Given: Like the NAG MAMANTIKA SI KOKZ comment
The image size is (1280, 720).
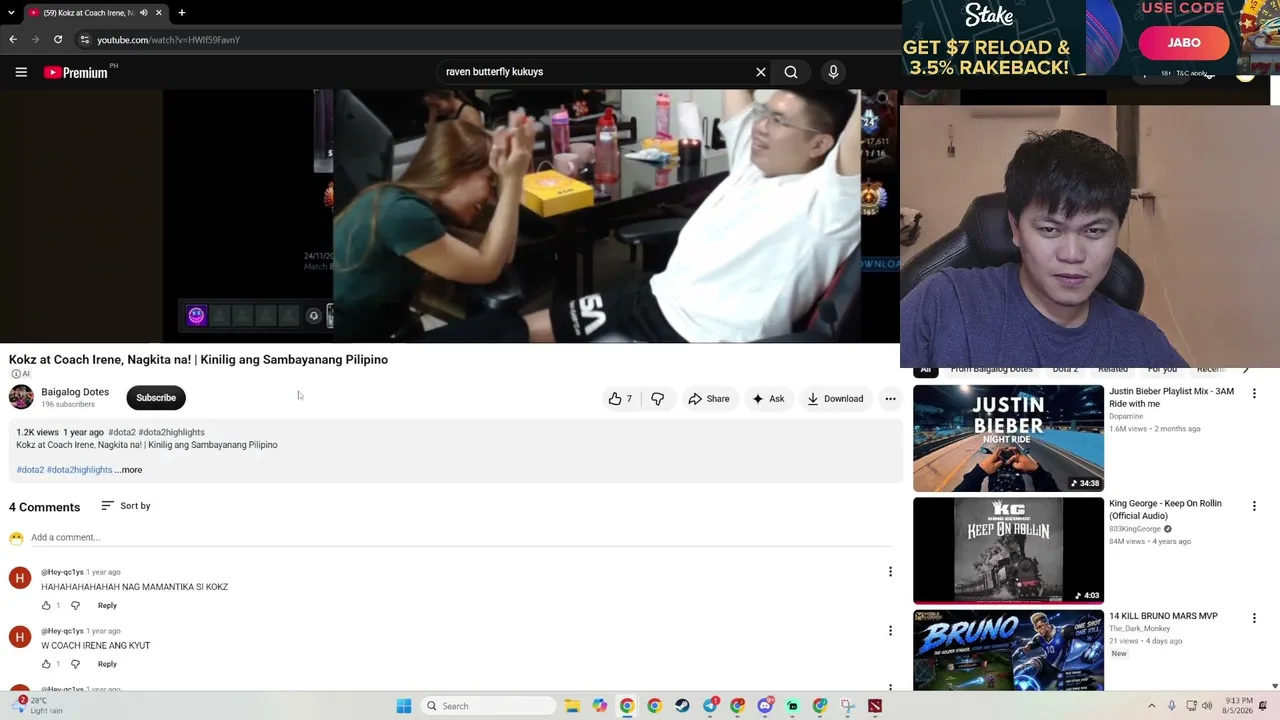Looking at the screenshot, I should point(46,605).
